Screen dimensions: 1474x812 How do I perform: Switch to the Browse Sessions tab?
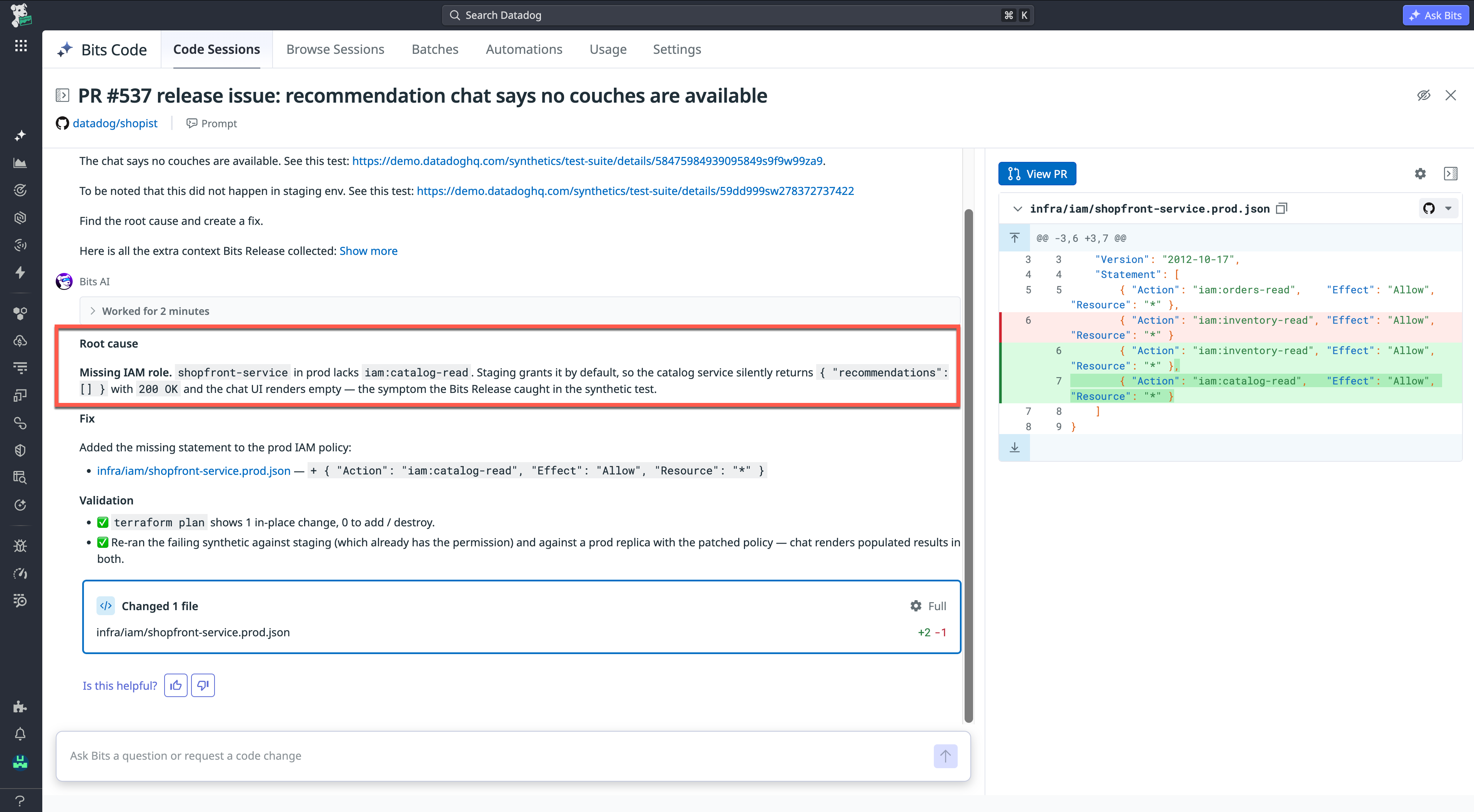click(335, 49)
